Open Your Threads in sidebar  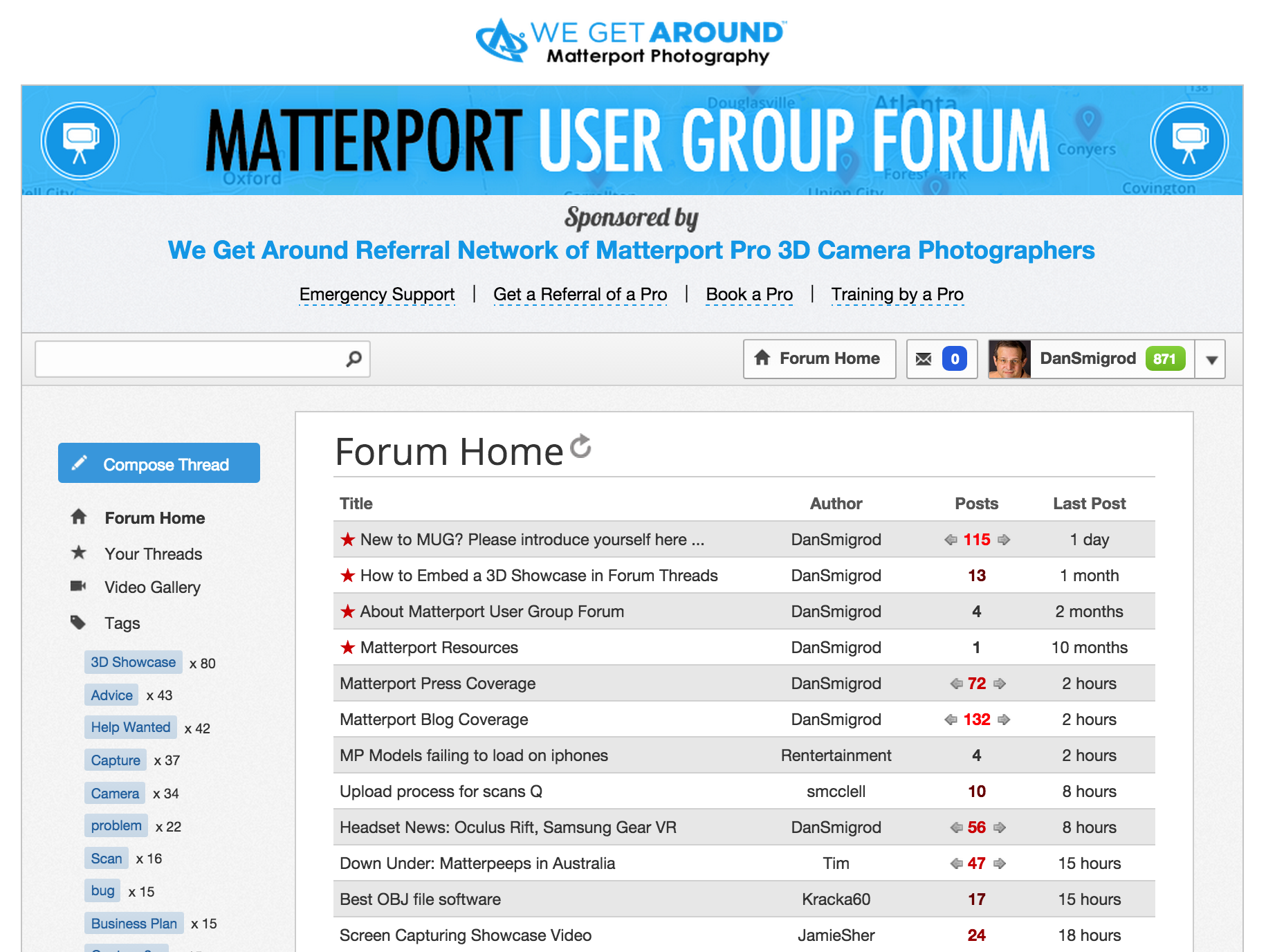tap(154, 554)
